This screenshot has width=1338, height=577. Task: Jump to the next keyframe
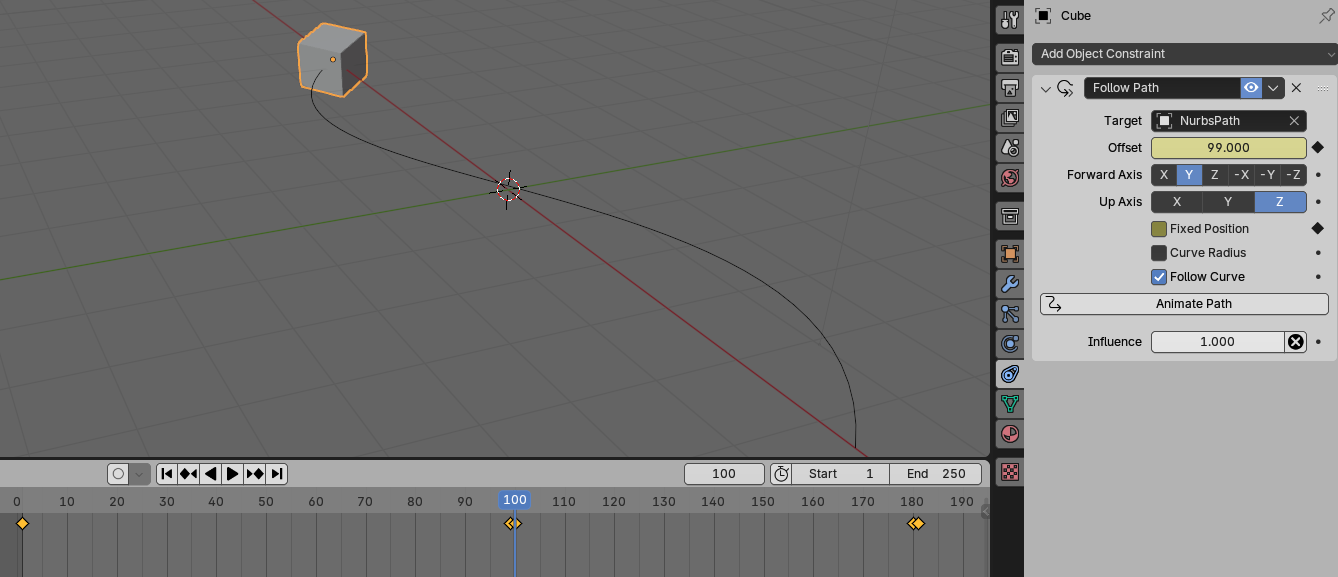point(255,474)
